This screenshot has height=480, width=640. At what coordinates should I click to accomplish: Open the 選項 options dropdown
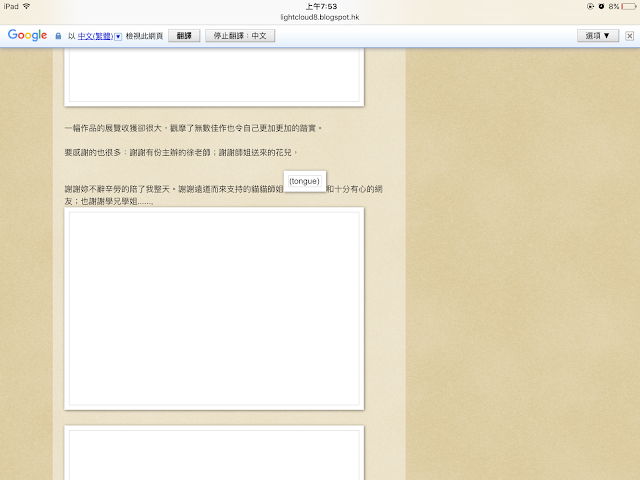point(598,36)
